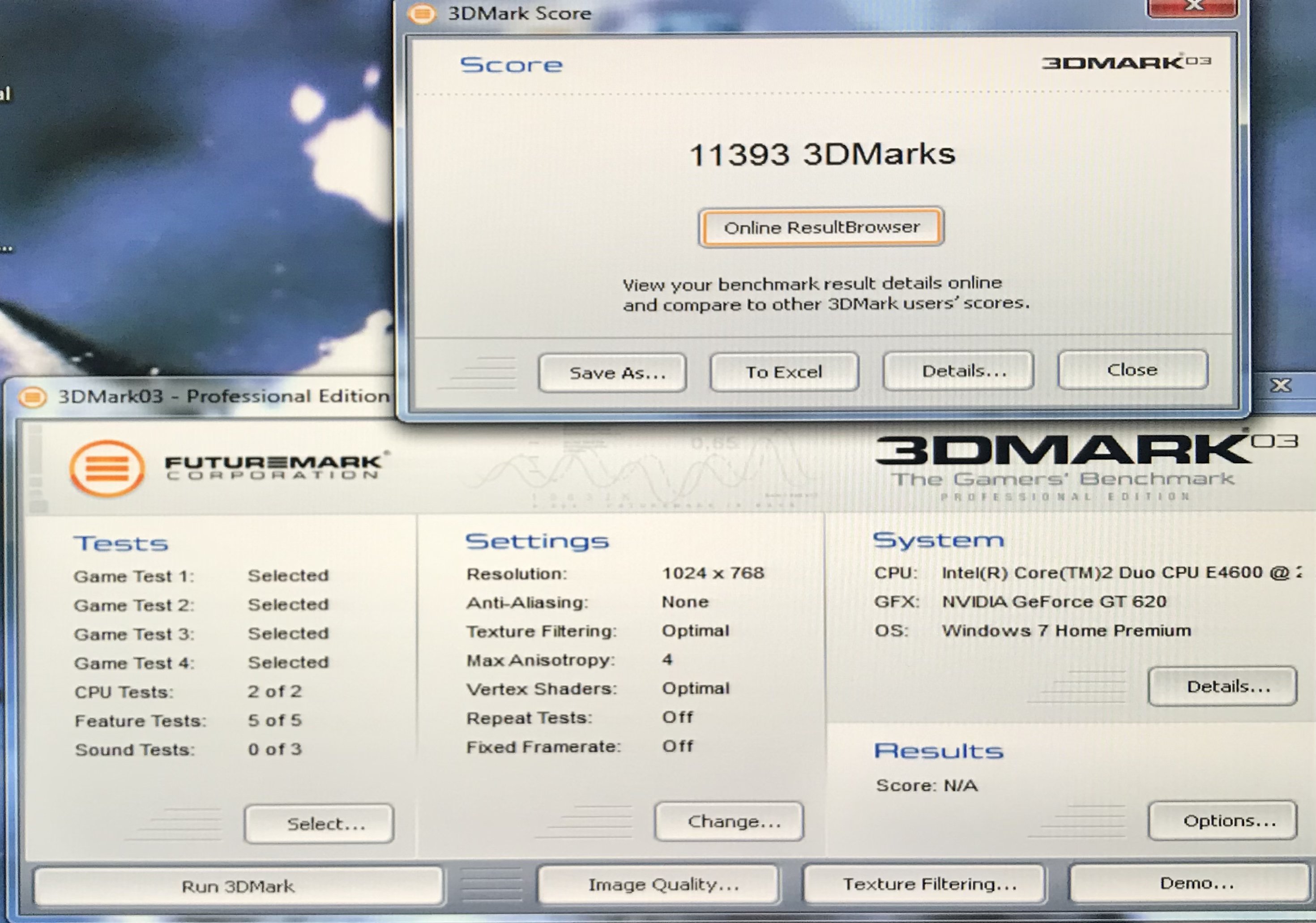Open the results Options button
Viewport: 1316px width, 923px height.
[1222, 821]
